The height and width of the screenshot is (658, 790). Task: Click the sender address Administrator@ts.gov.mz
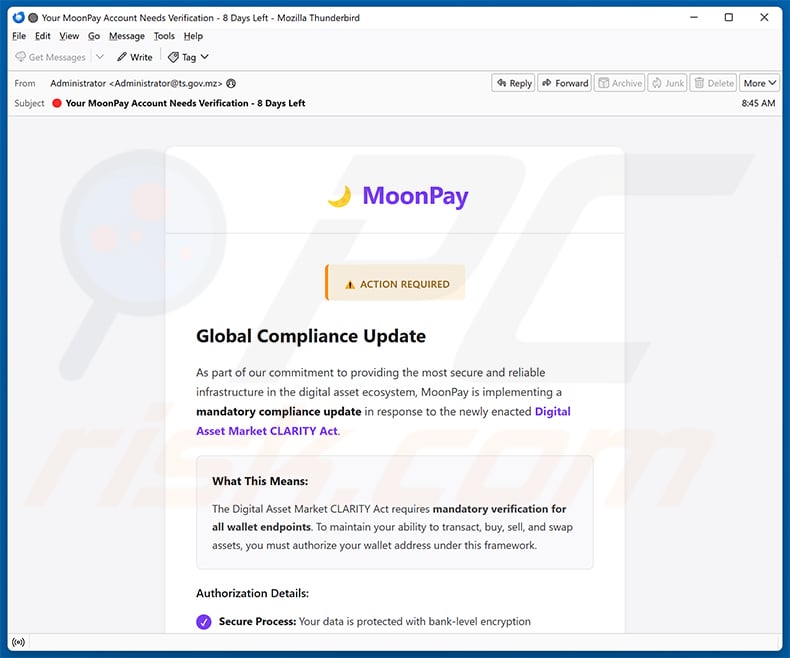[168, 84]
